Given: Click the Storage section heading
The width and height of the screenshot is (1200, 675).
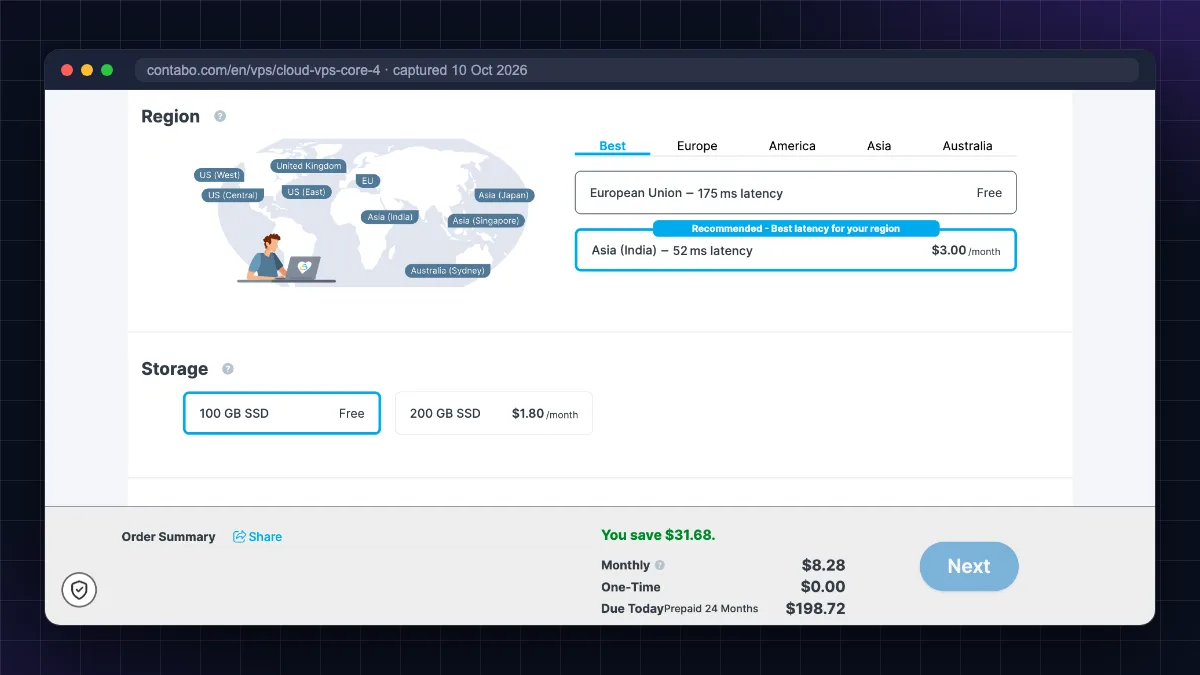Looking at the screenshot, I should [174, 369].
